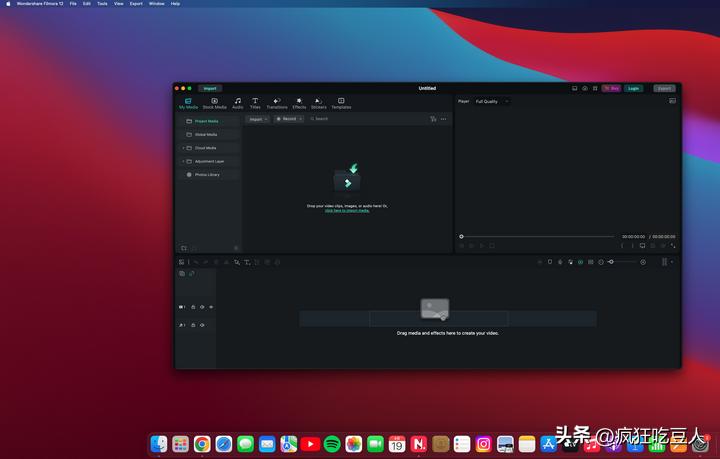Toggle the lock on video track 1

click(x=192, y=307)
